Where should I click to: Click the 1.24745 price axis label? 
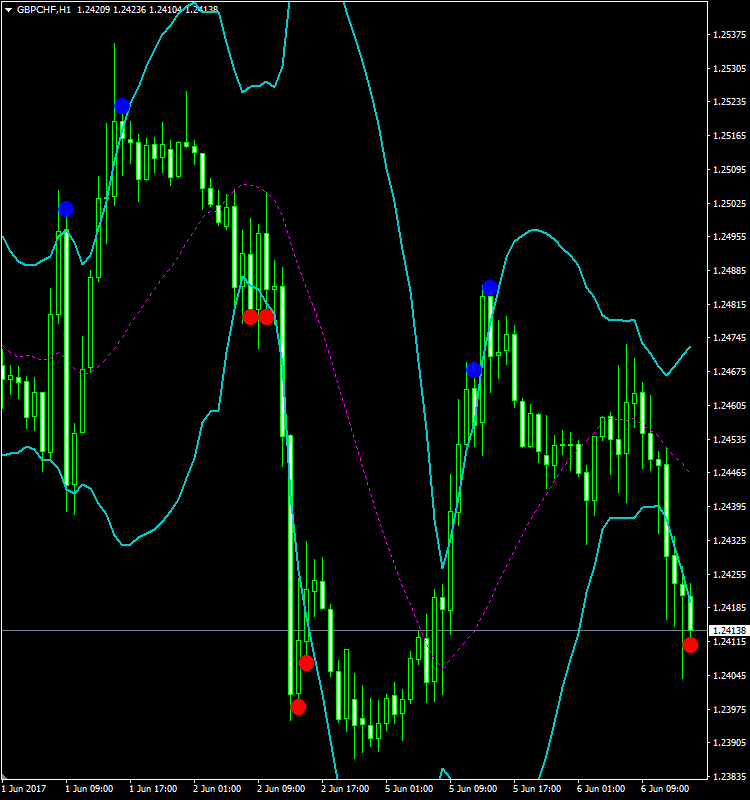729,338
